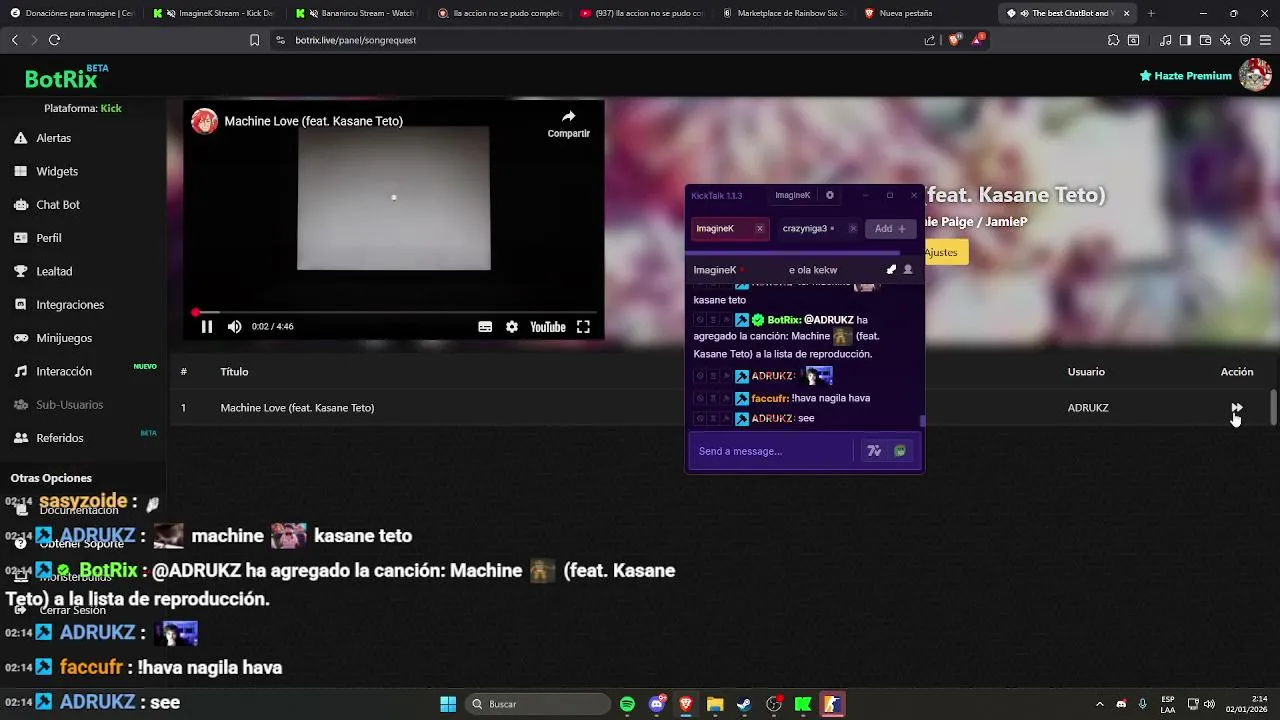Click the Minijuegos gamepad icon

click(x=20, y=338)
